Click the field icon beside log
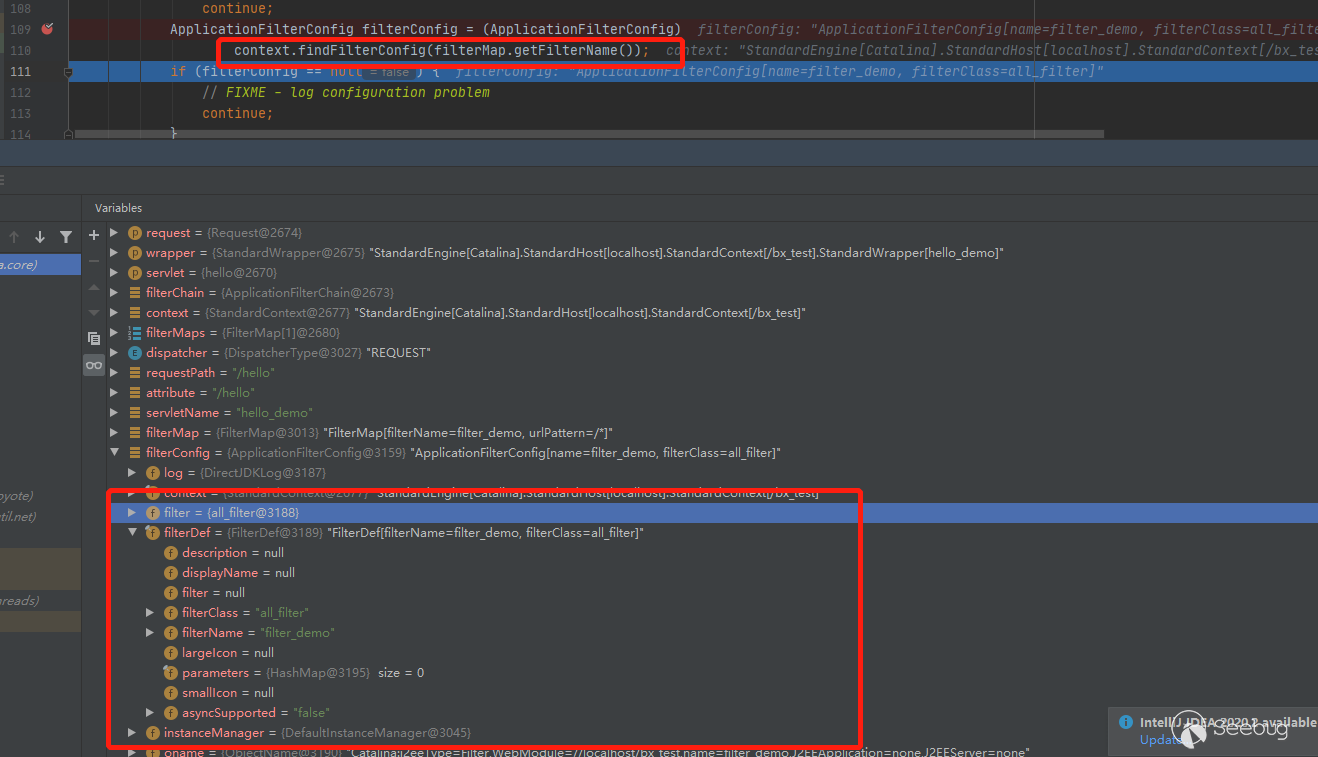This screenshot has height=757, width=1318. (x=153, y=473)
